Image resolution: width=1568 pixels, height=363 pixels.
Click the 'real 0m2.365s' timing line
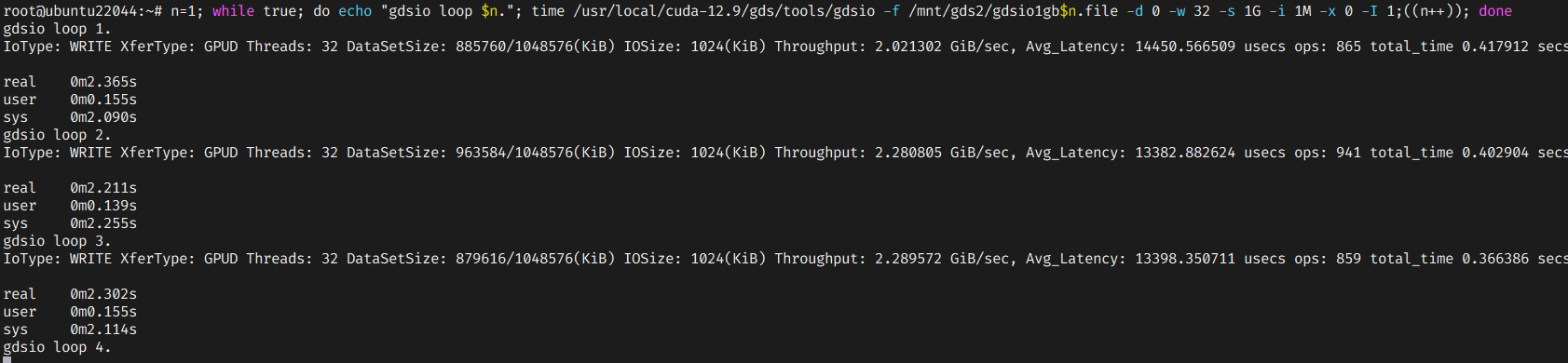point(70,82)
